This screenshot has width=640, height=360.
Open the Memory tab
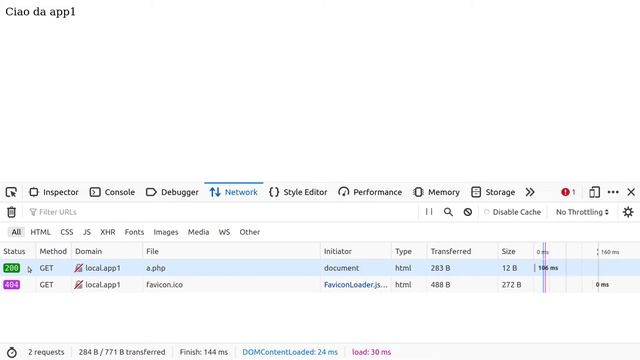[x=436, y=192]
